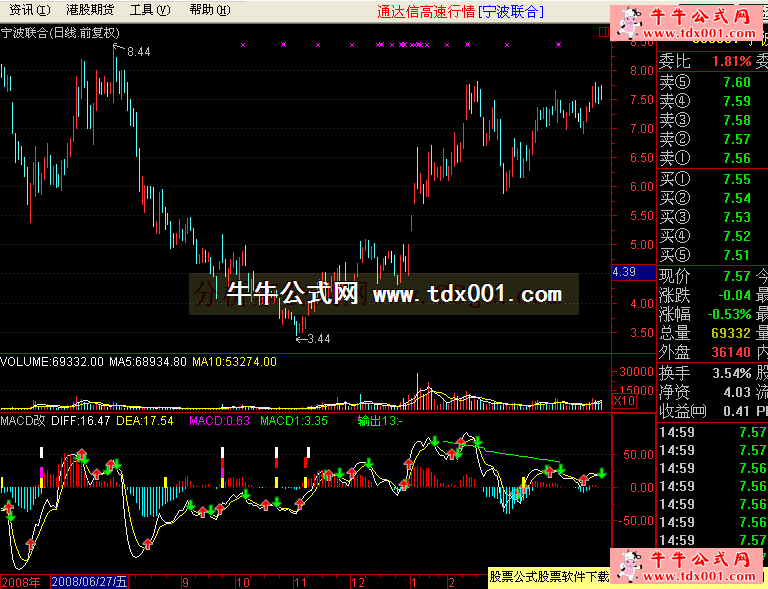Image resolution: width=768 pixels, height=589 pixels.
Task: Click the -50.00 label on the MACD axis
Action: (636, 520)
